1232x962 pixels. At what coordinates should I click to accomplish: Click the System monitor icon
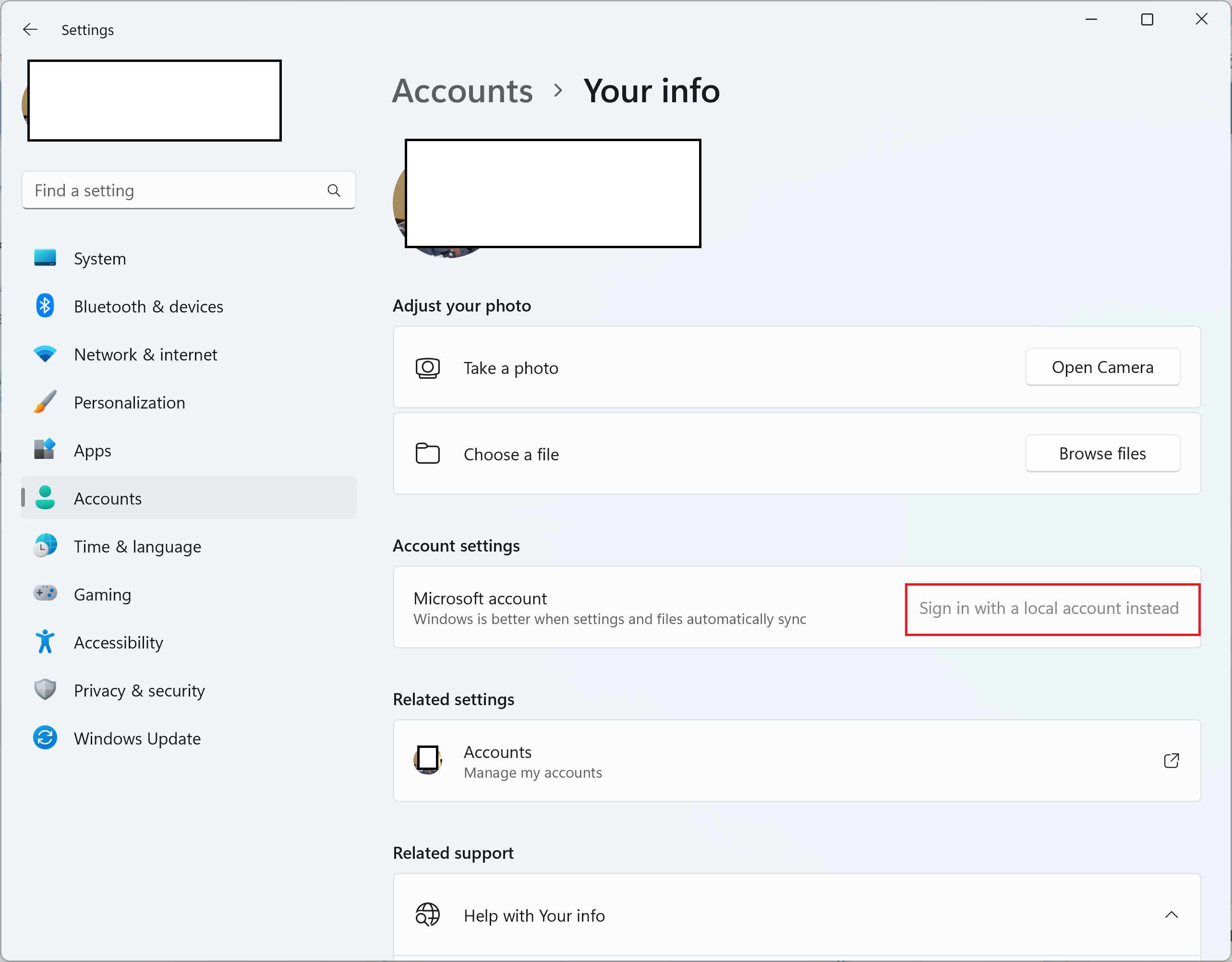pos(45,258)
